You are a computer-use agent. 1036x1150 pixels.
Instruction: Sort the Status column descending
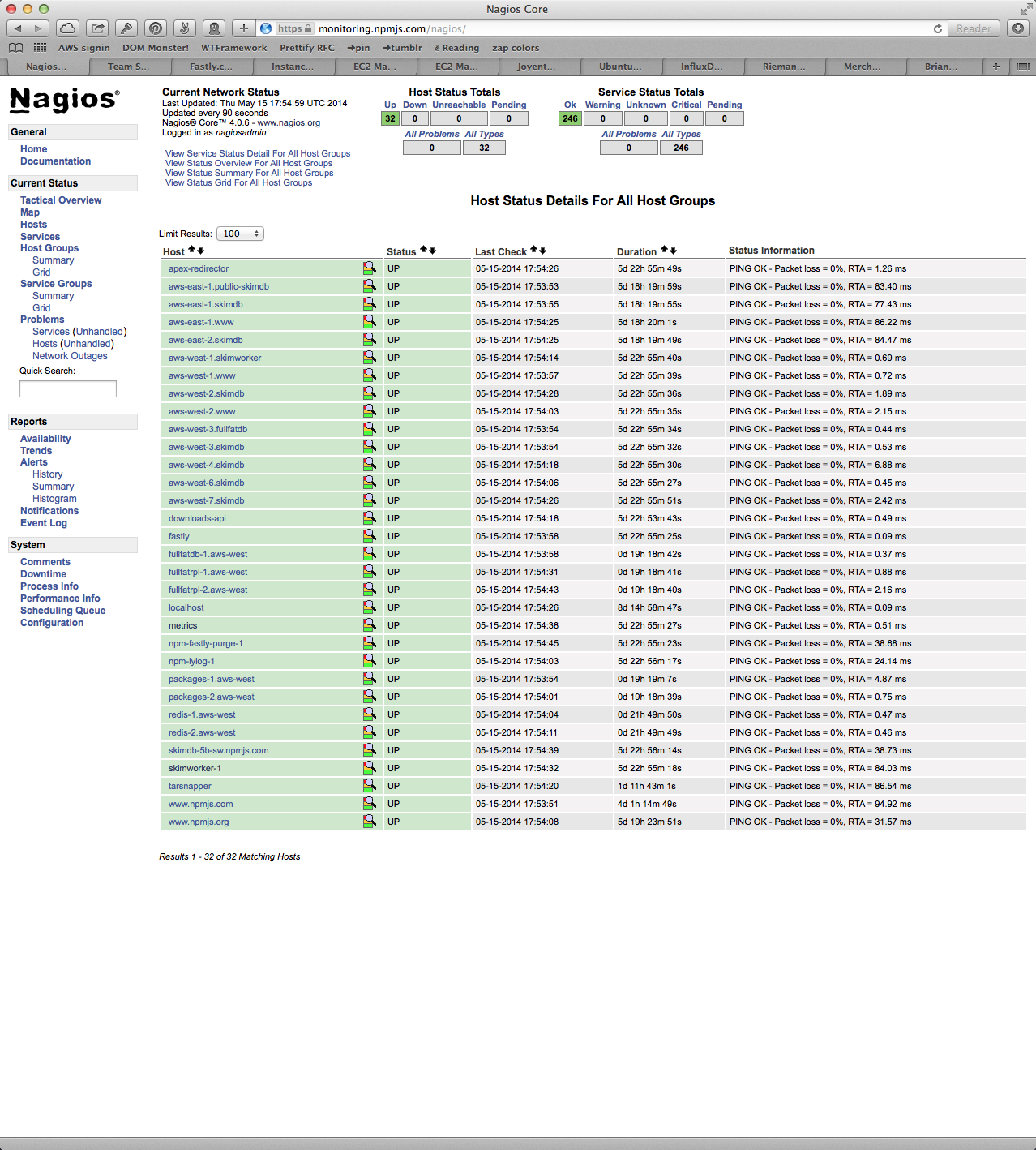click(430, 250)
